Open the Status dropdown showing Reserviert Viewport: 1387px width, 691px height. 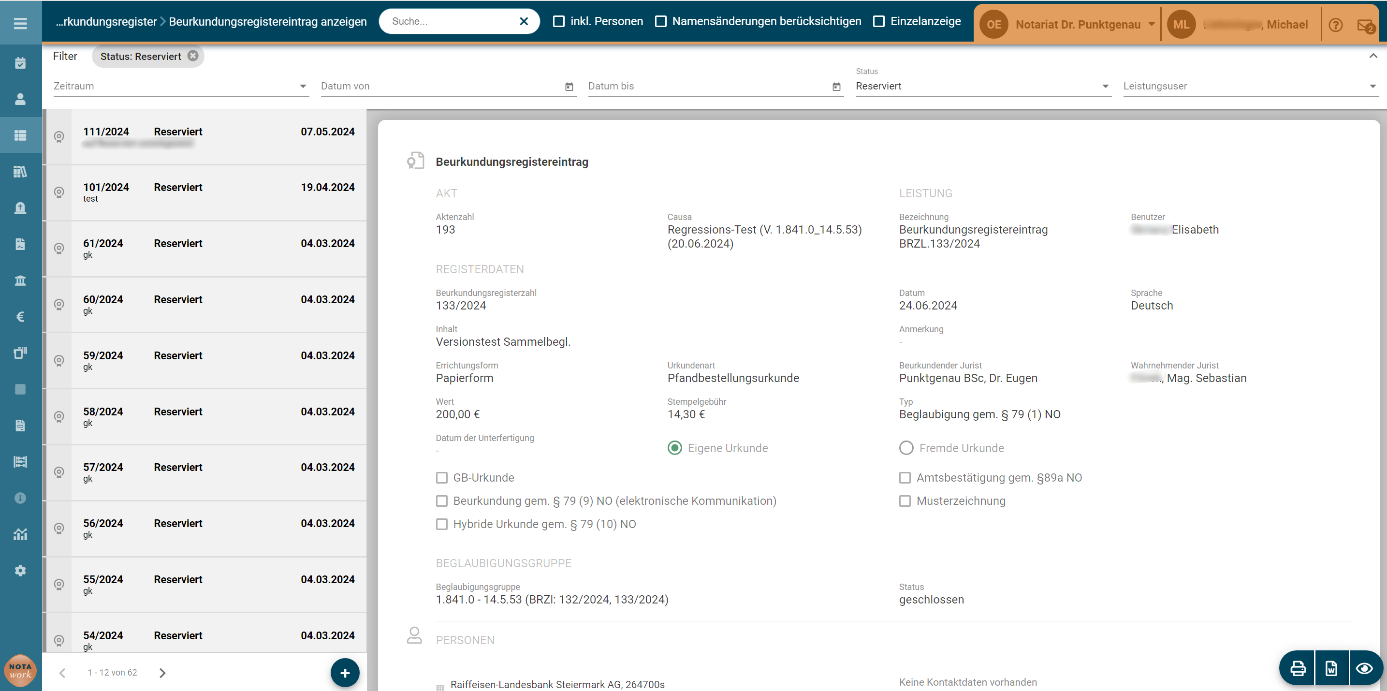(983, 86)
